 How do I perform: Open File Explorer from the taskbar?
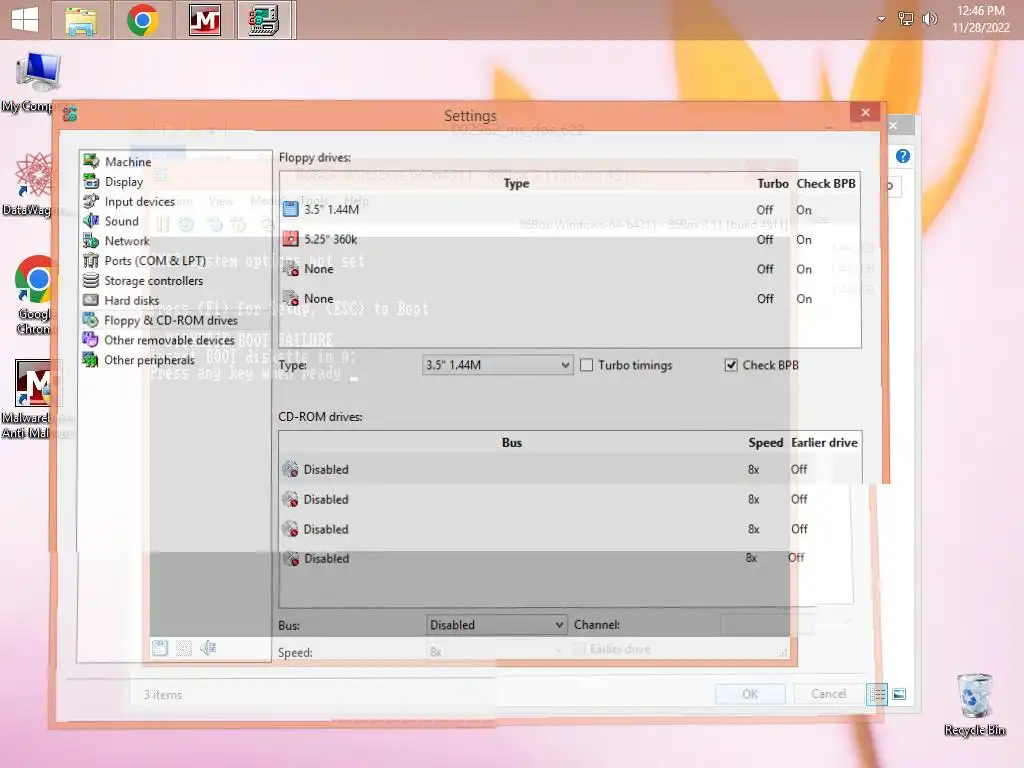(81, 20)
